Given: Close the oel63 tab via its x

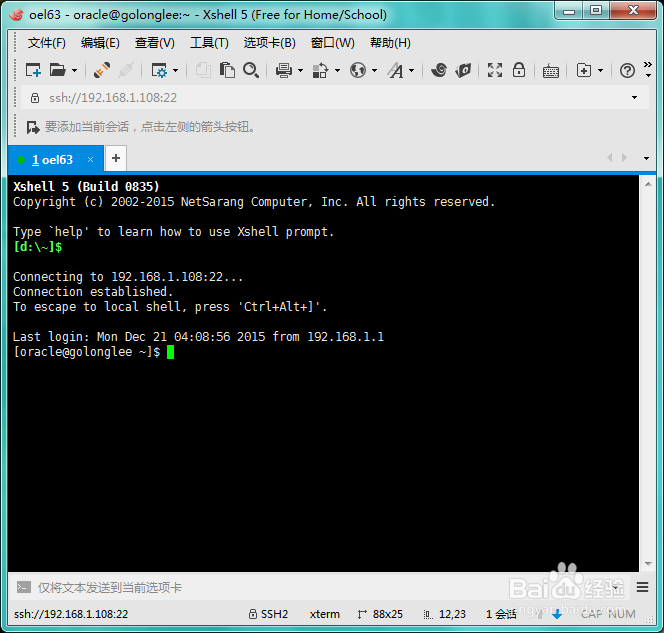Looking at the screenshot, I should (90, 160).
